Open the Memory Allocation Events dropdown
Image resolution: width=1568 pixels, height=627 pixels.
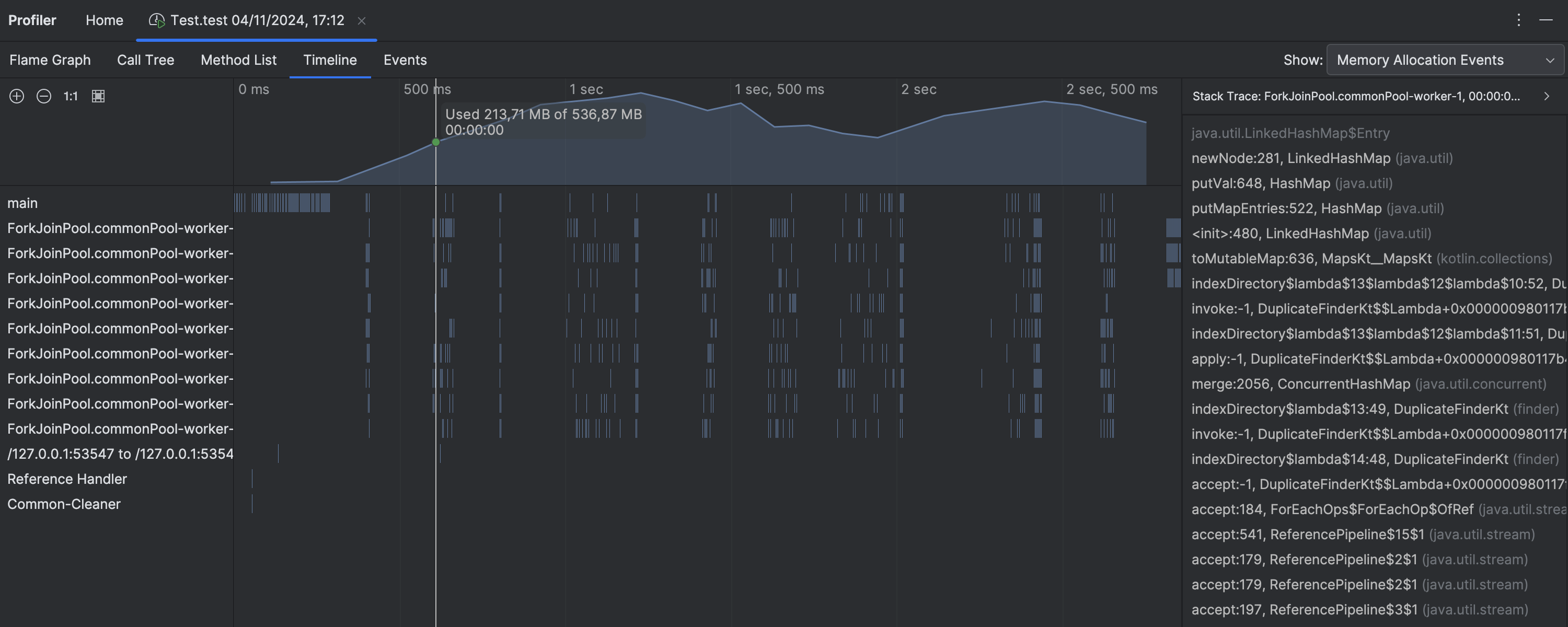(x=1445, y=60)
